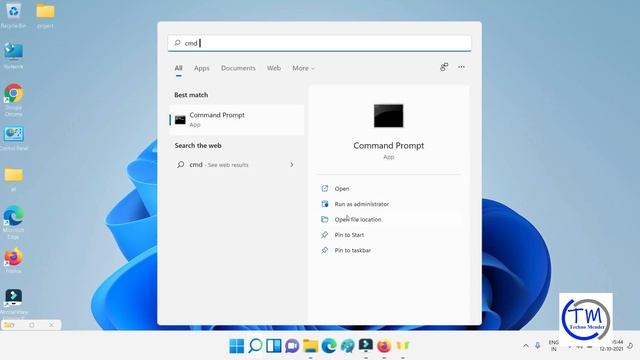
Task: Click the Open action icon
Action: [324, 189]
